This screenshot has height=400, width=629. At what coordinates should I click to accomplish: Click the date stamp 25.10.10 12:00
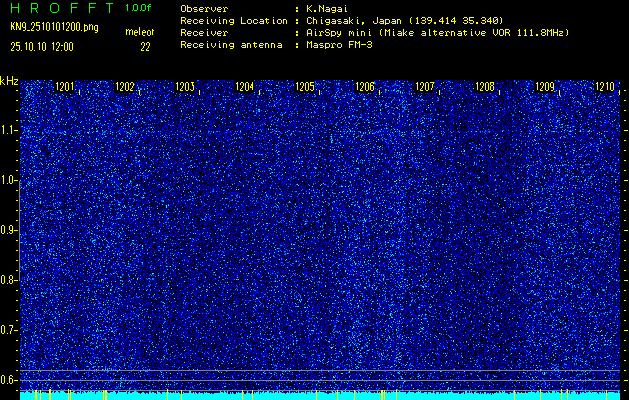pyautogui.click(x=42, y=46)
